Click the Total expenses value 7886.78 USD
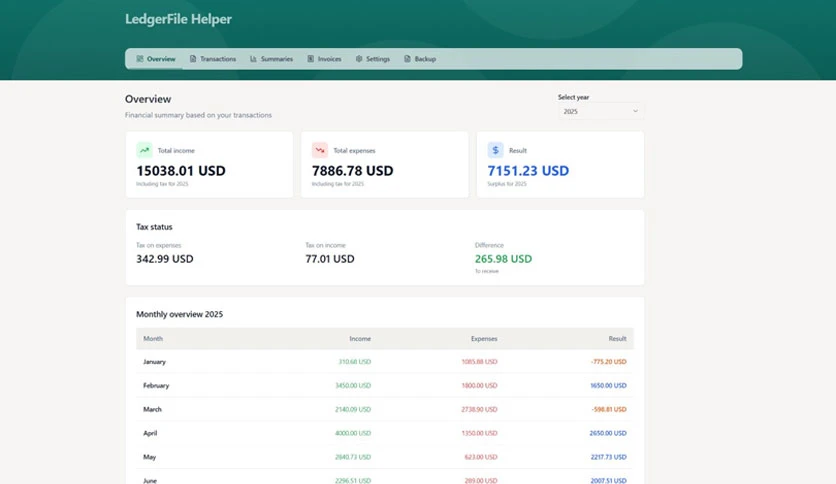 pyautogui.click(x=352, y=171)
